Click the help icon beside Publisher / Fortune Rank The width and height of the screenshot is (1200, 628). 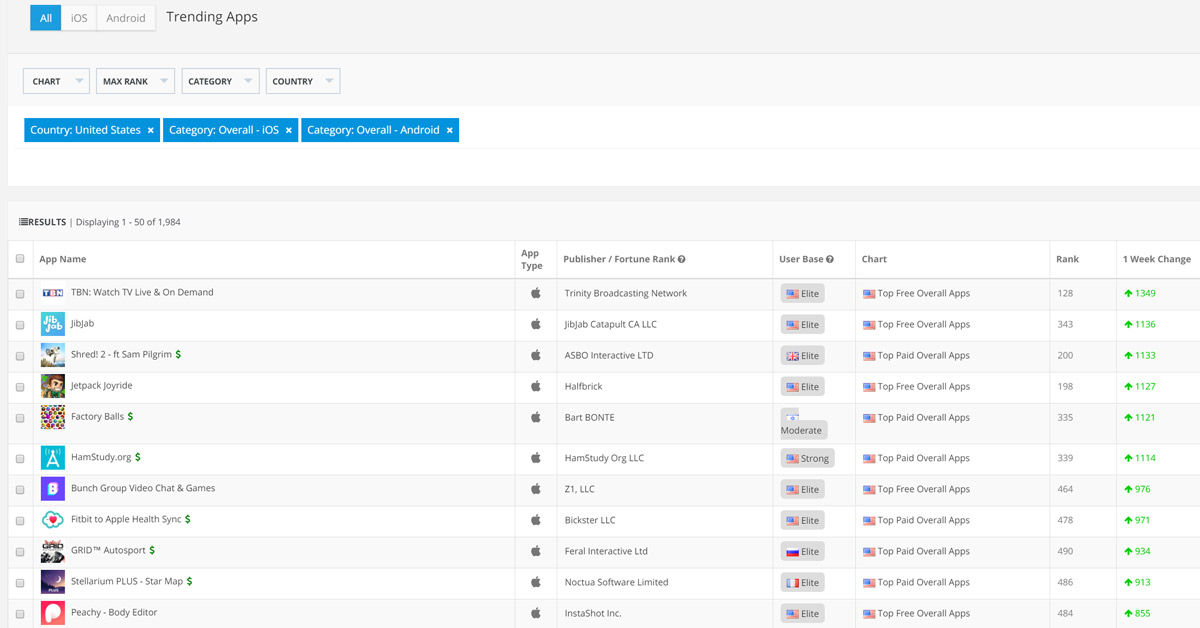(681, 259)
